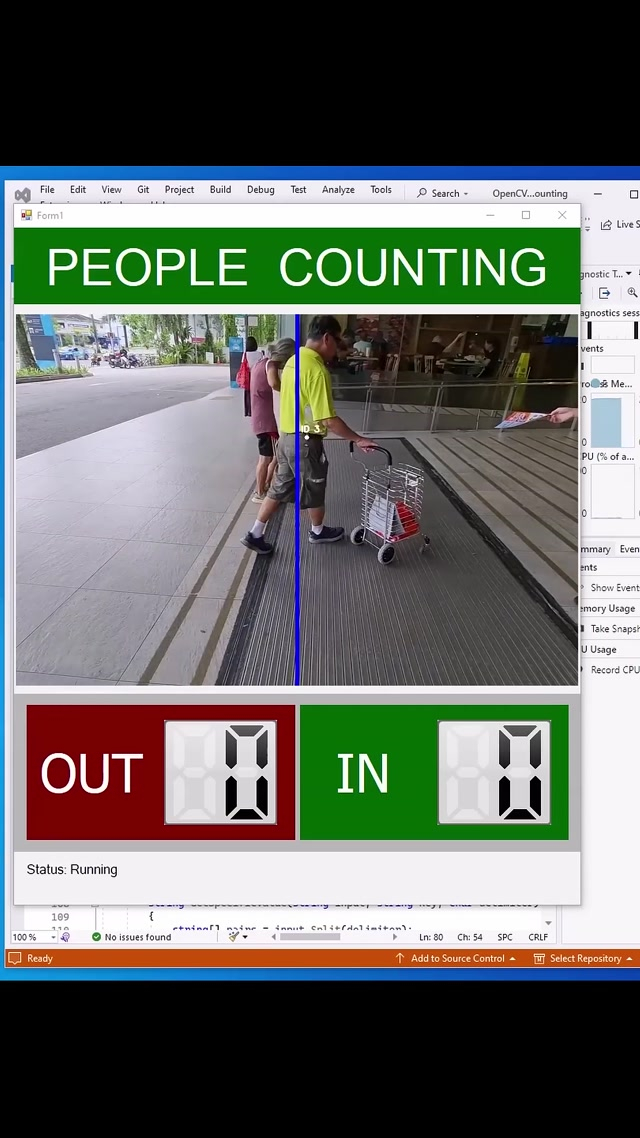The image size is (640, 1138).
Task: Click the code cleanup brush icon
Action: 233,937
